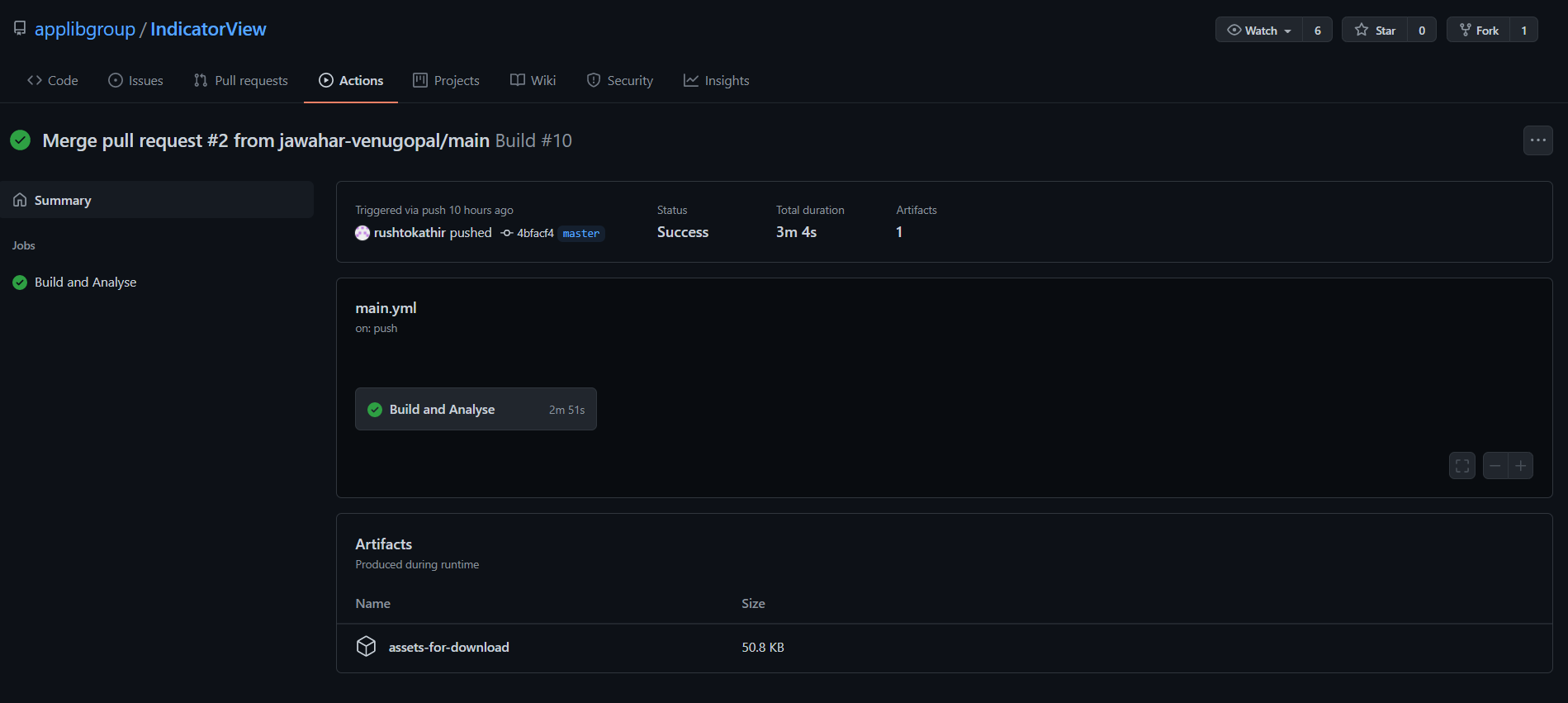The width and height of the screenshot is (1568, 703).
Task: Open the Watch dropdown
Action: click(x=1259, y=30)
